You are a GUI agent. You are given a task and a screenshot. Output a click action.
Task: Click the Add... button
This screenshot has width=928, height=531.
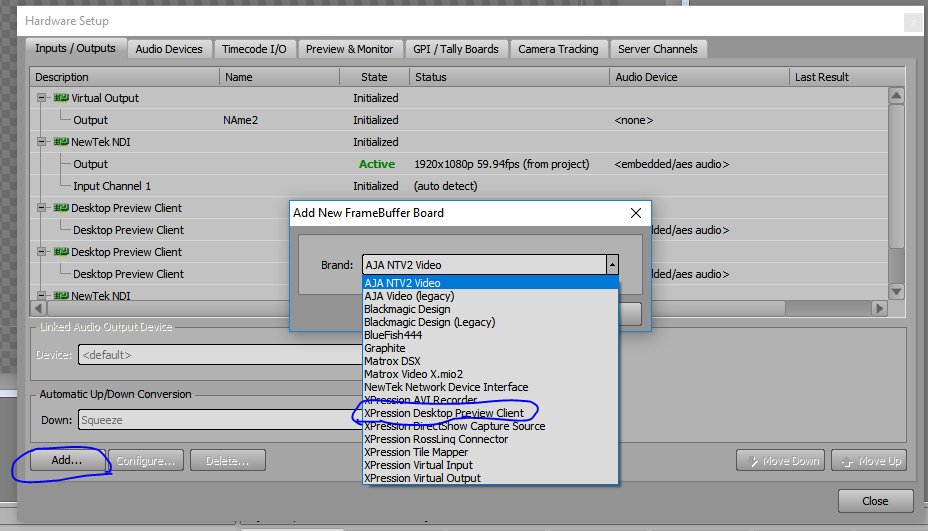coord(67,460)
